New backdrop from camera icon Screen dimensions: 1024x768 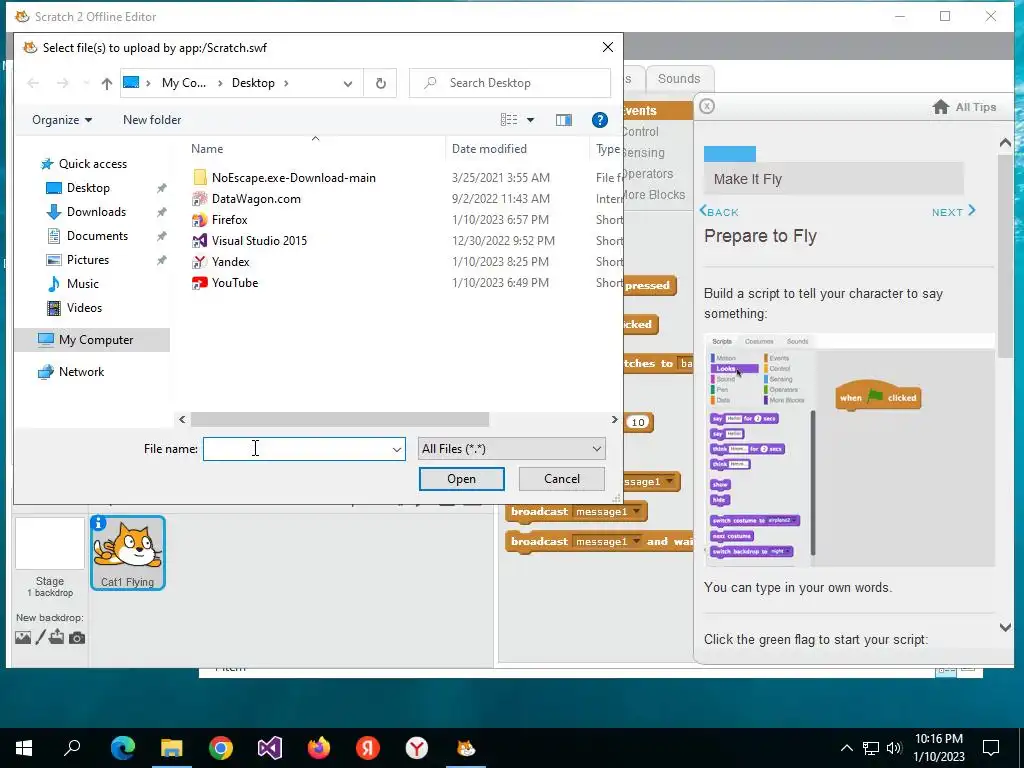coord(77,638)
